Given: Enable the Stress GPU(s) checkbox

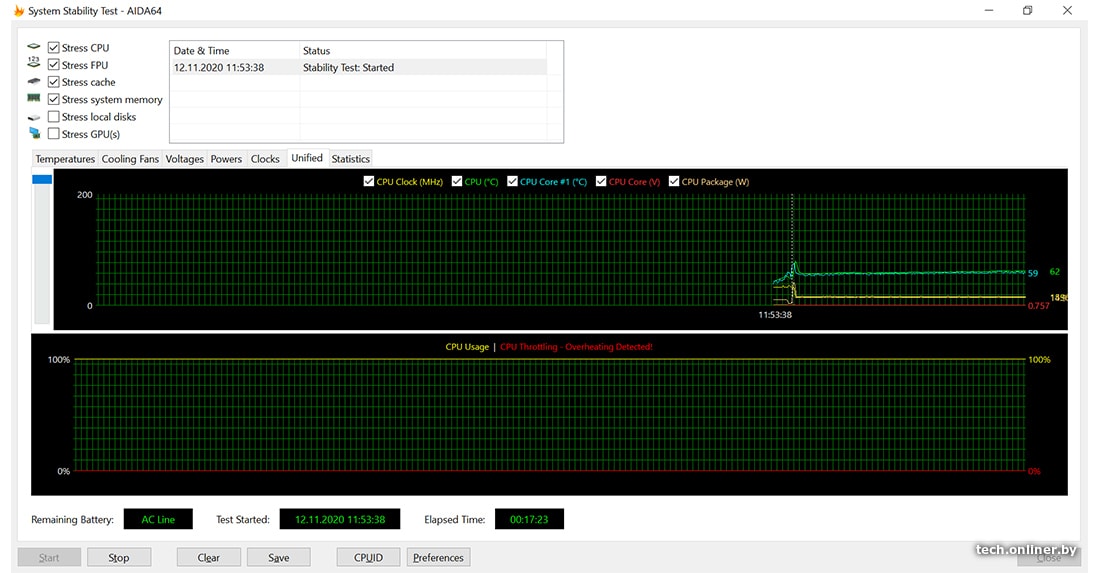Looking at the screenshot, I should click(53, 134).
